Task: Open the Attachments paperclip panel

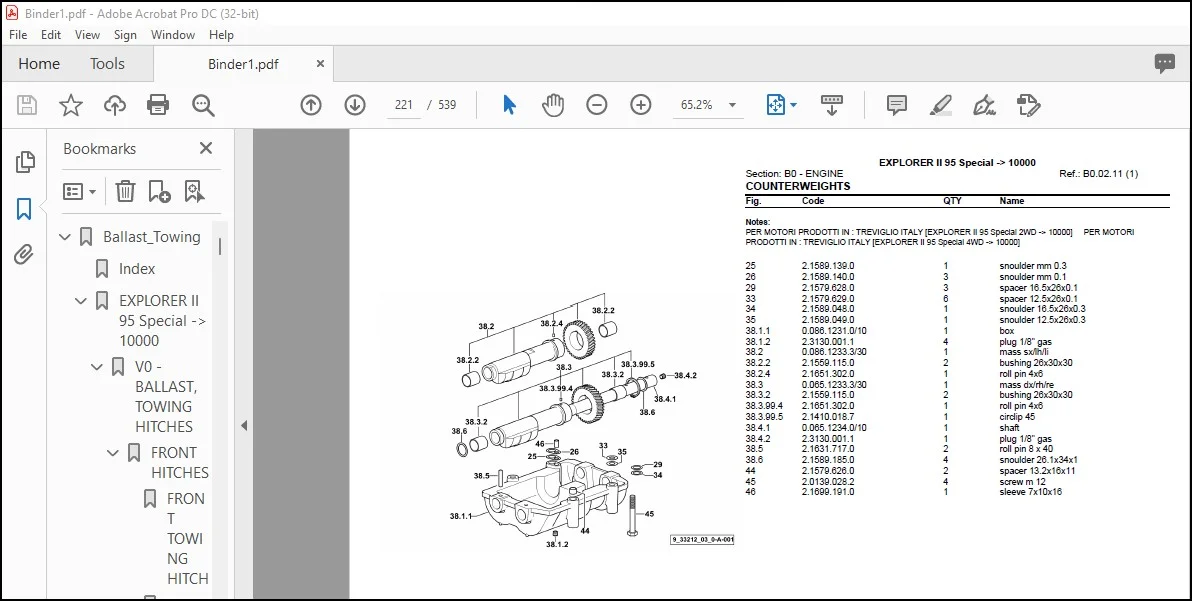Action: click(x=24, y=255)
